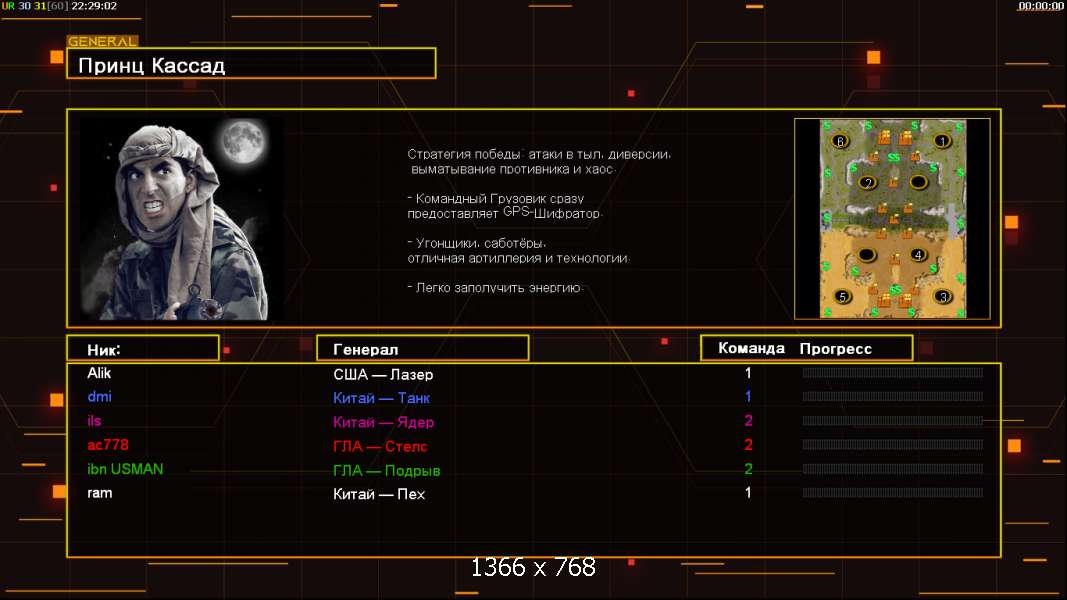The width and height of the screenshot is (1067, 600).
Task: Click the 'Командный Грузовик' description line
Action: 504,206
